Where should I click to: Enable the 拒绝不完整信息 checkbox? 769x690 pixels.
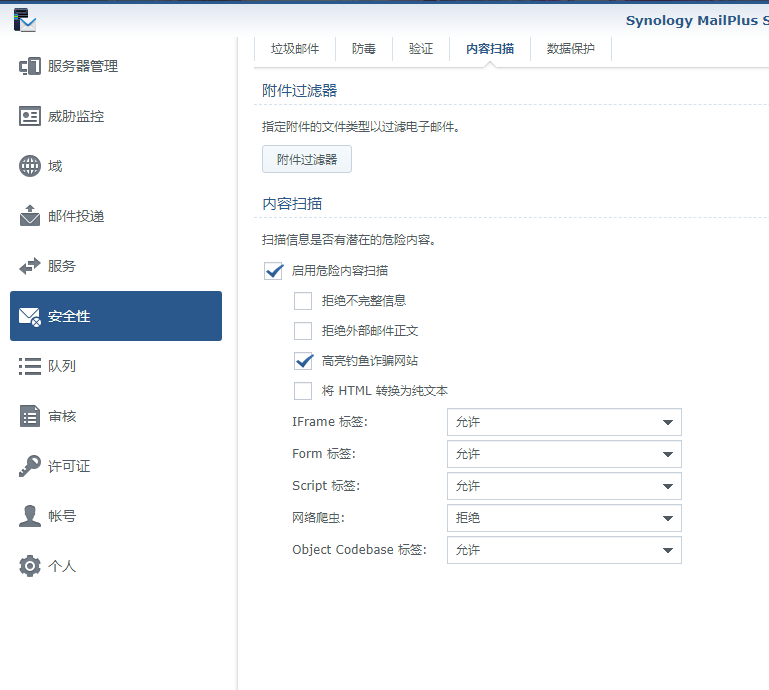point(303,301)
